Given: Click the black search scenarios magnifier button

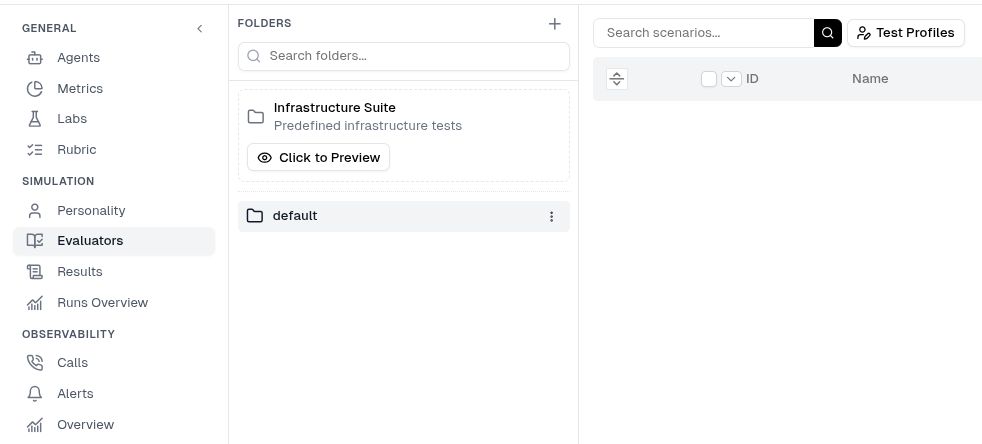Looking at the screenshot, I should (827, 33).
